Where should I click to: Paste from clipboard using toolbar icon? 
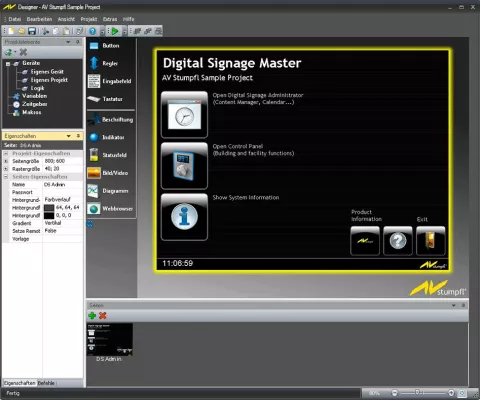tap(66, 31)
